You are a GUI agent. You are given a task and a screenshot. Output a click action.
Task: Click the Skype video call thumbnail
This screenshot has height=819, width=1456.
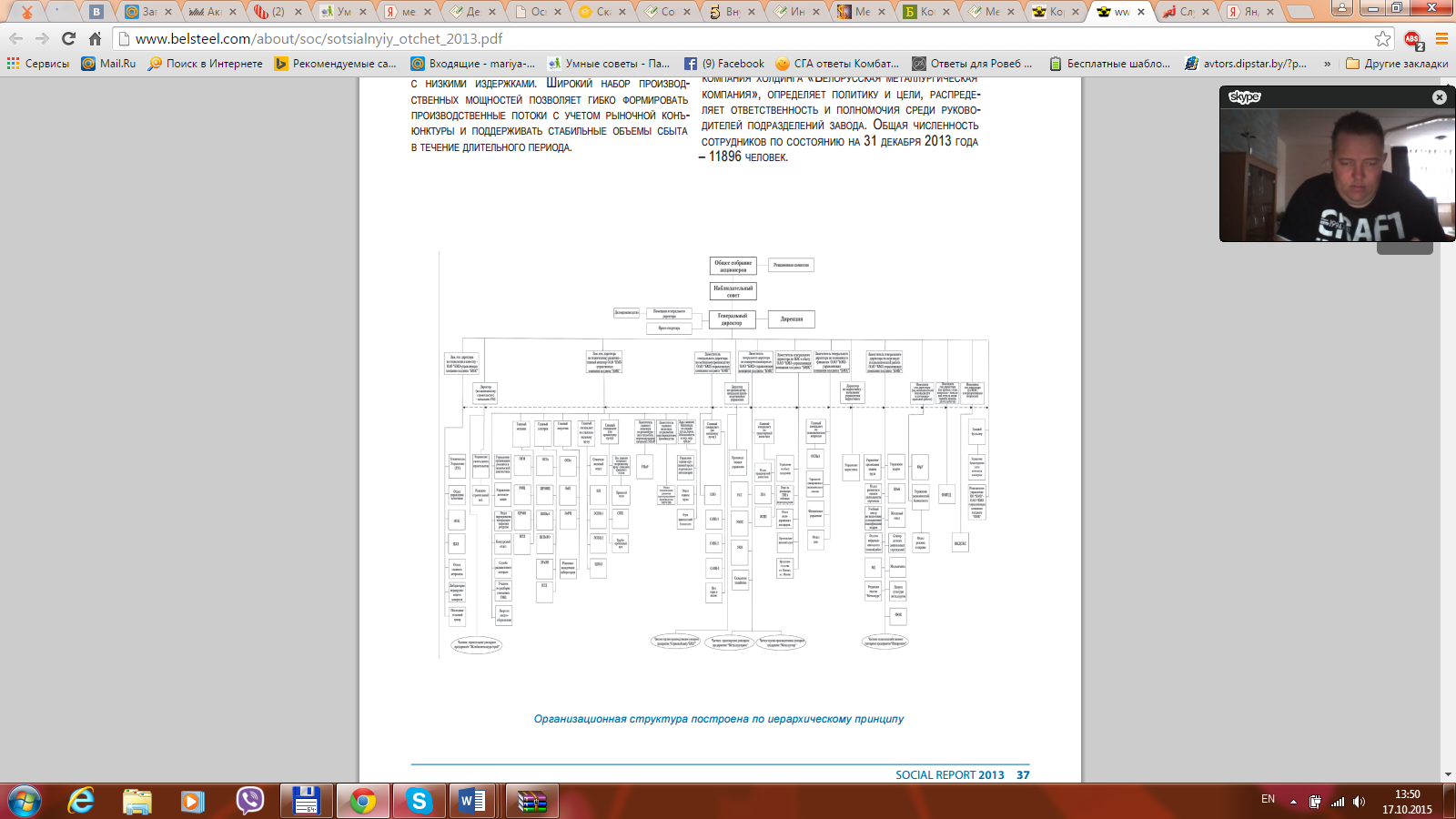[x=1336, y=175]
